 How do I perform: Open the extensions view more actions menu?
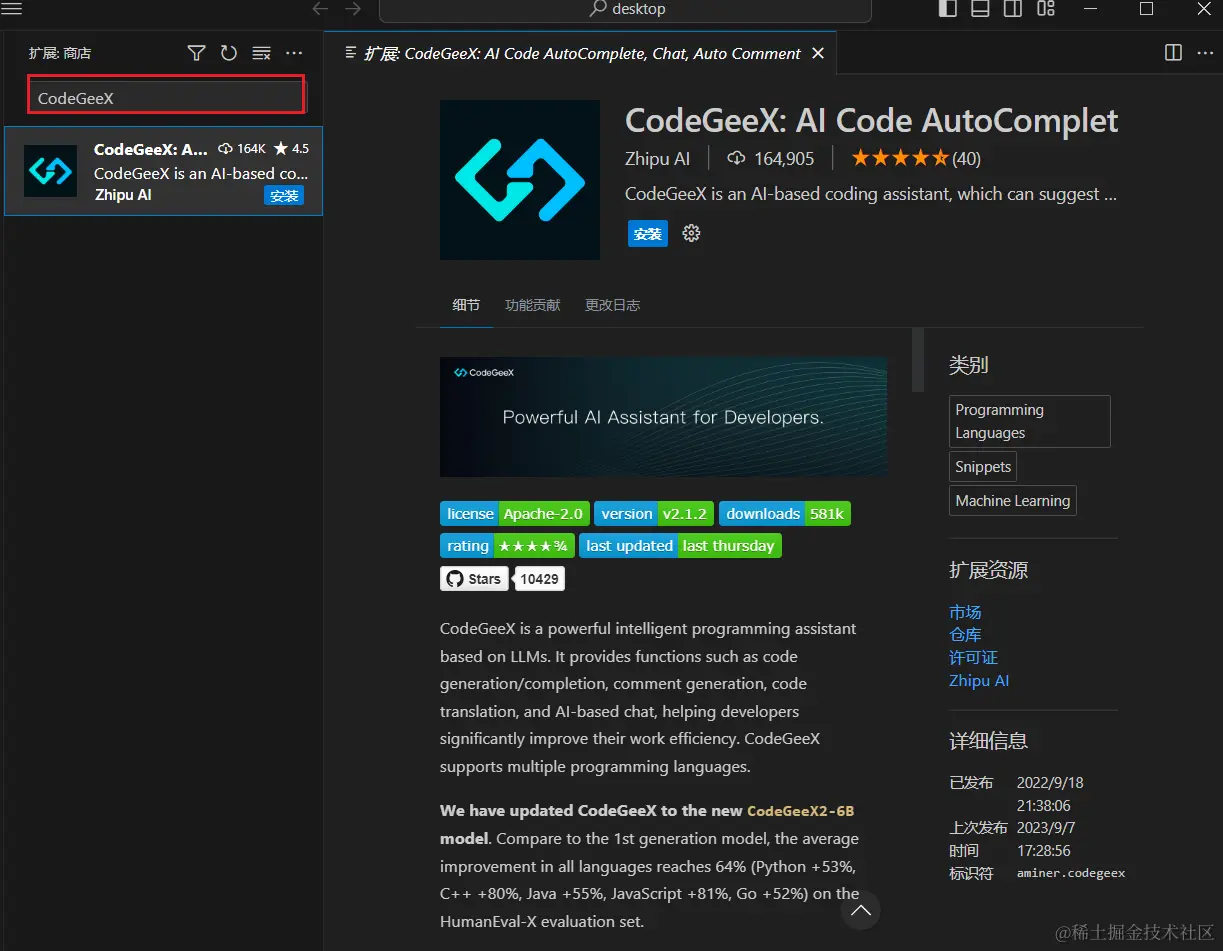point(294,53)
